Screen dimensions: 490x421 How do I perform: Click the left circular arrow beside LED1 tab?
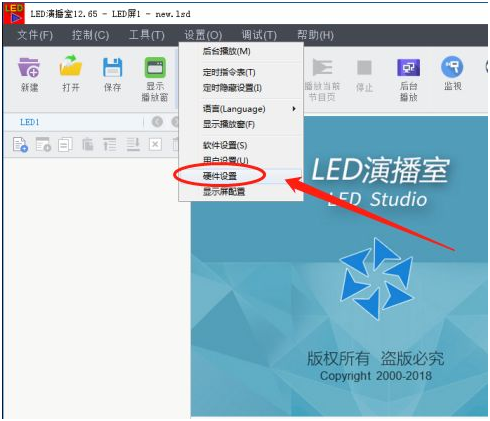pyautogui.click(x=157, y=122)
